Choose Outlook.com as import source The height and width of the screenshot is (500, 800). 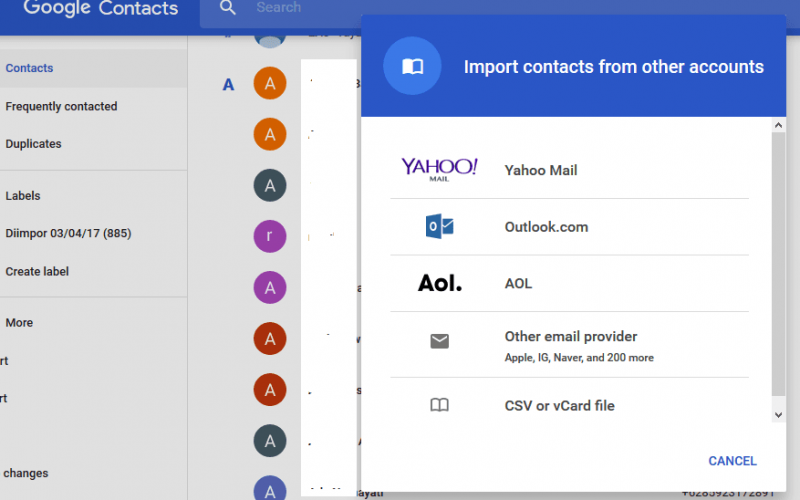click(x=569, y=227)
